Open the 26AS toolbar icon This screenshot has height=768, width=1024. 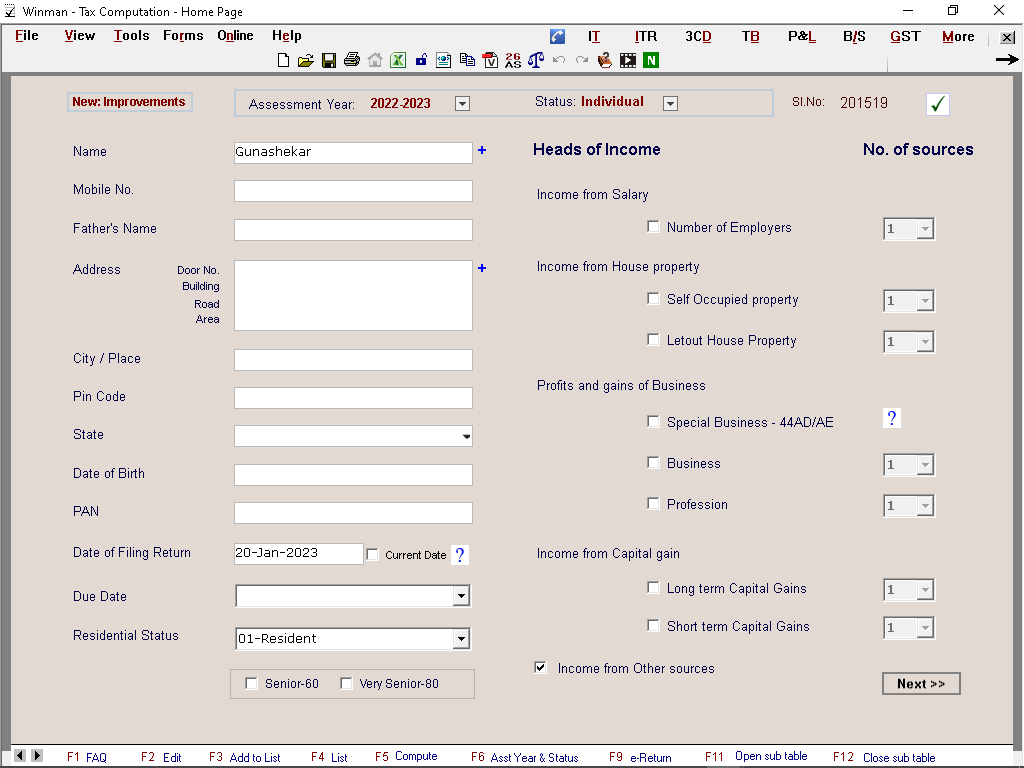(x=513, y=60)
